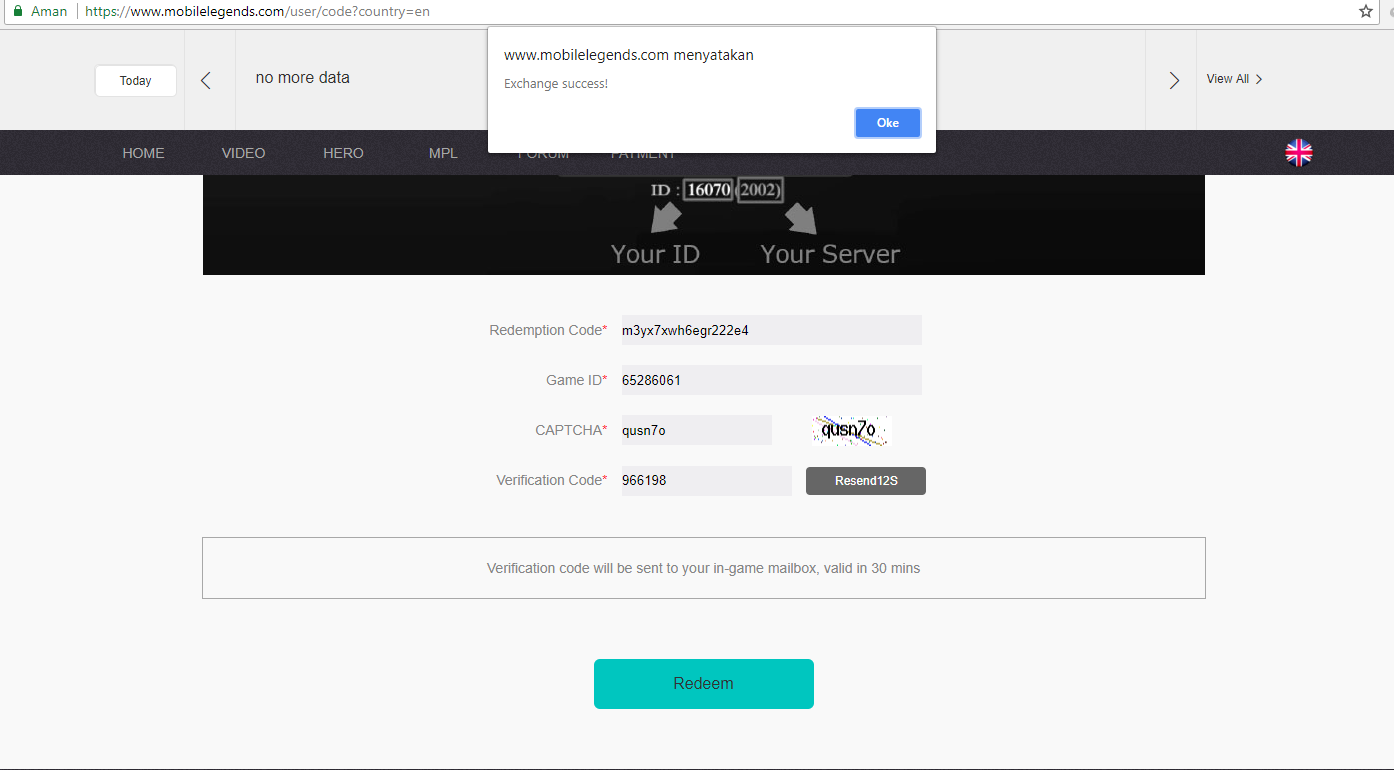Click the ID number 16070 box
The height and width of the screenshot is (770, 1394).
[x=708, y=189]
